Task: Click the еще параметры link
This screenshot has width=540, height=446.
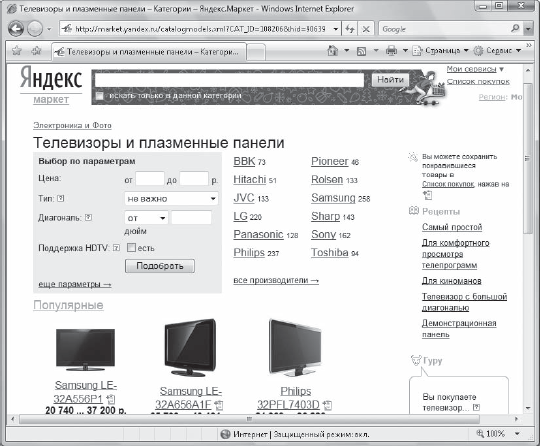Action: tap(75, 284)
